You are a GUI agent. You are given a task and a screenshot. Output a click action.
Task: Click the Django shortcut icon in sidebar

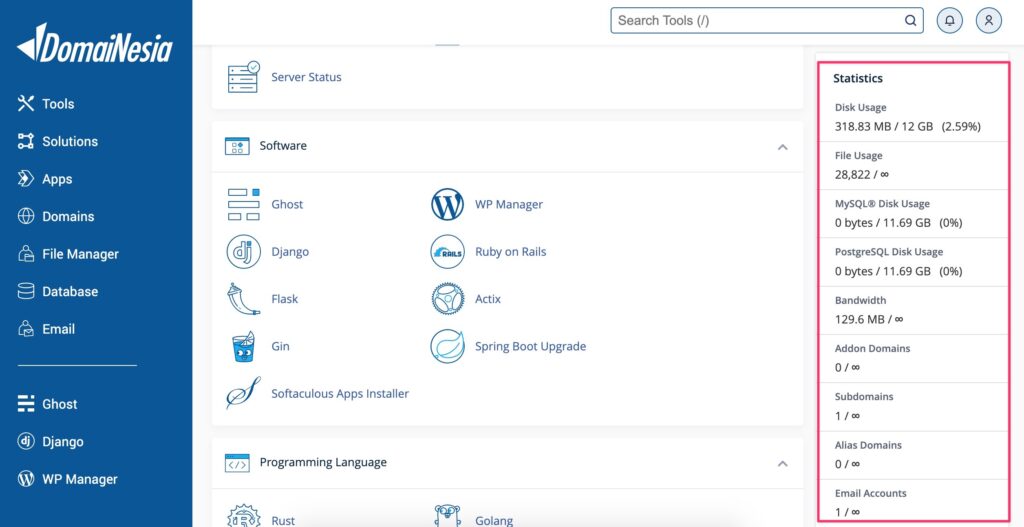pos(26,441)
